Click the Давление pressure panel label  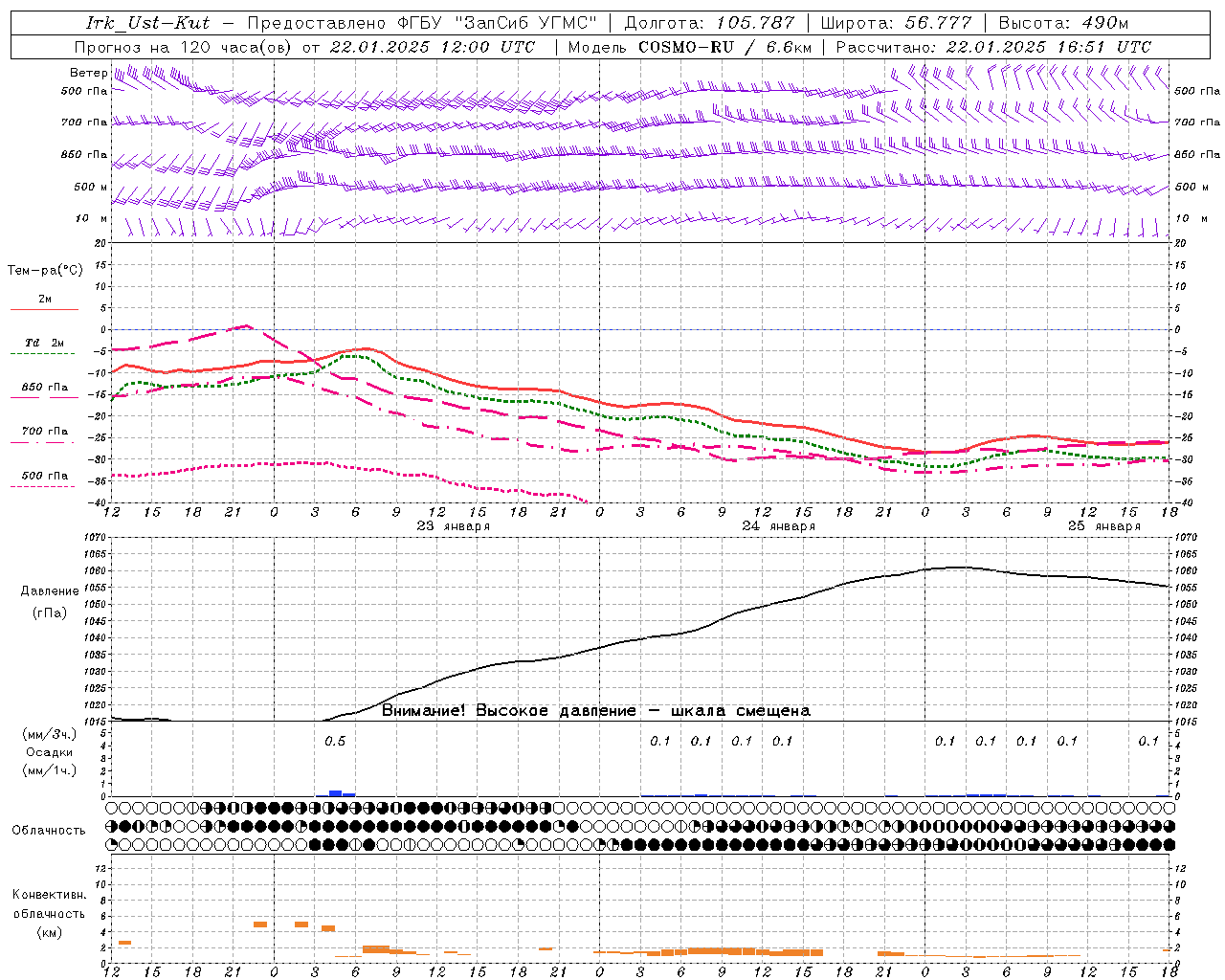(x=50, y=591)
